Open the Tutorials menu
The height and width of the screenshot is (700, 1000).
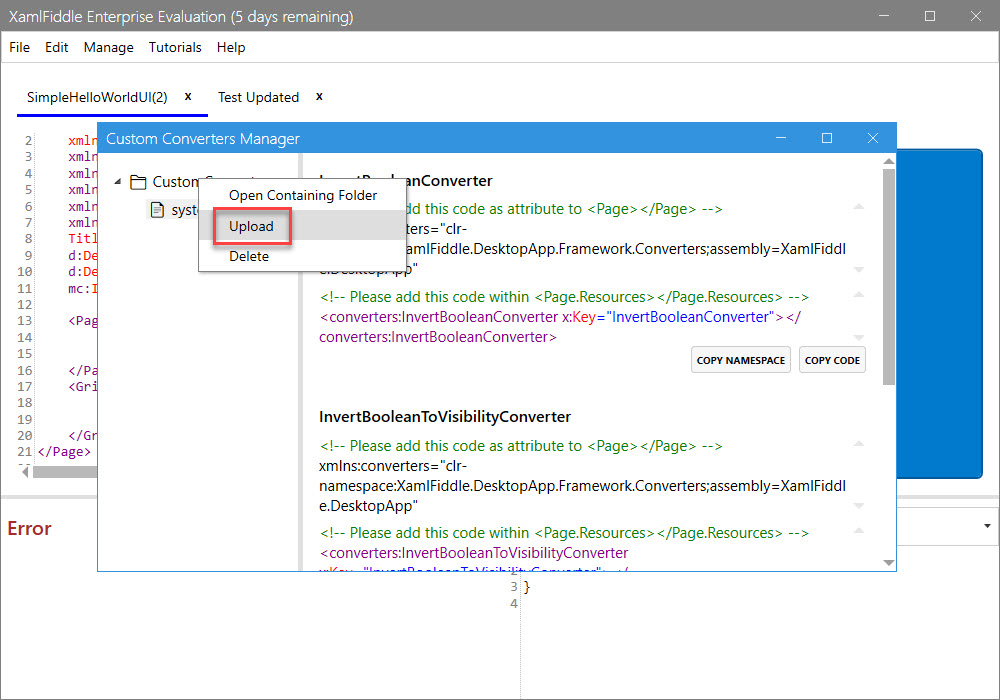[175, 47]
